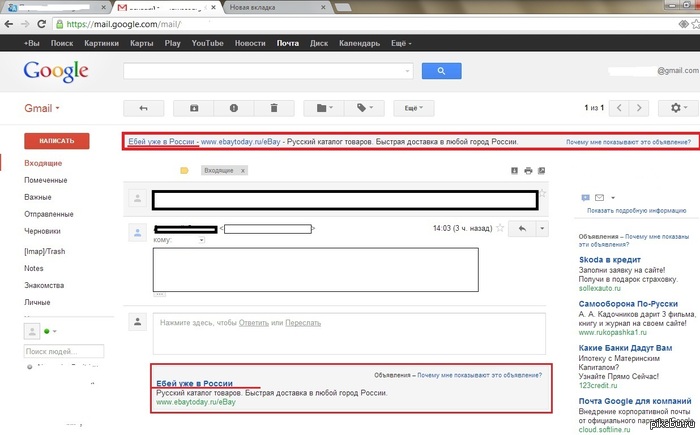Viewport: 700px width, 435px height.
Task: Click the collapse all icon above message
Action: click(x=514, y=171)
